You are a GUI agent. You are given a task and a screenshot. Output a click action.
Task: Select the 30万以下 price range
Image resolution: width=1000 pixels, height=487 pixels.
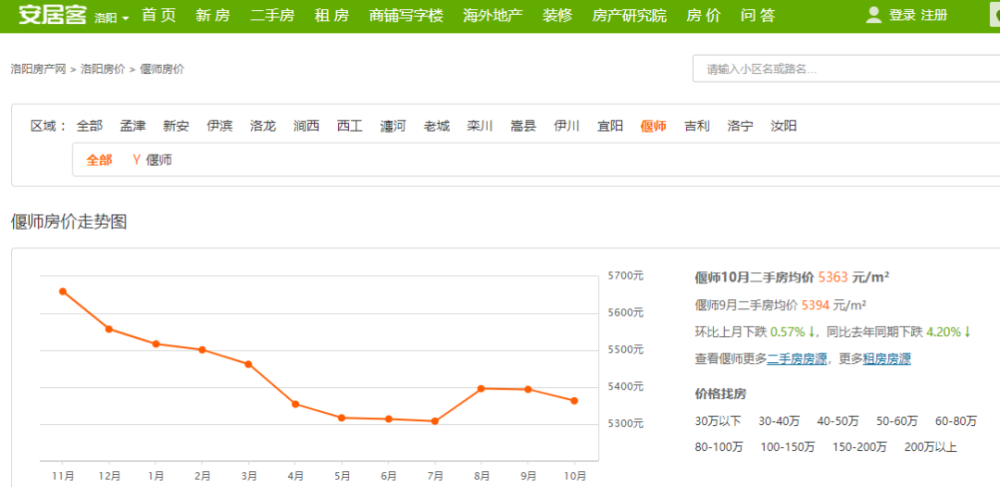(x=718, y=421)
